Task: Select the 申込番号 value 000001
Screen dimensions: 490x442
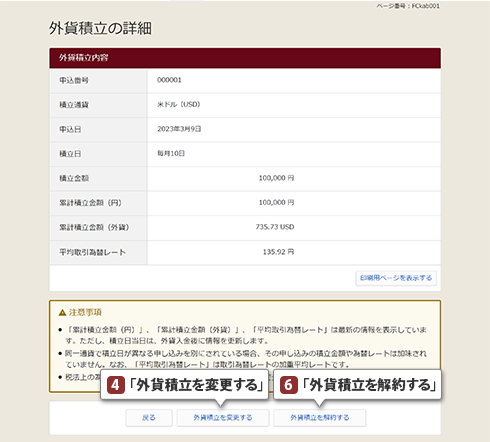Action: pyautogui.click(x=169, y=80)
